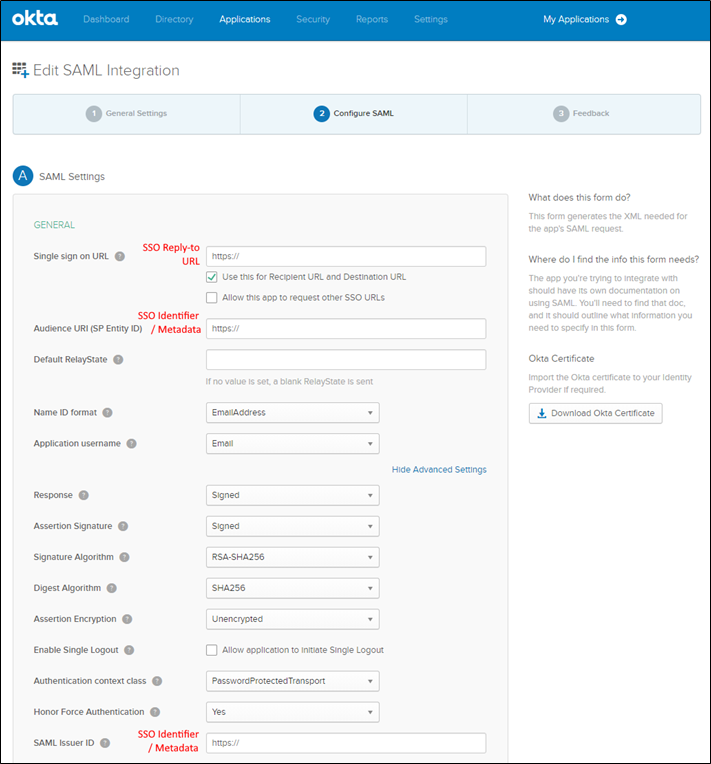Open the Settings menu
The width and height of the screenshot is (711, 764).
431,19
